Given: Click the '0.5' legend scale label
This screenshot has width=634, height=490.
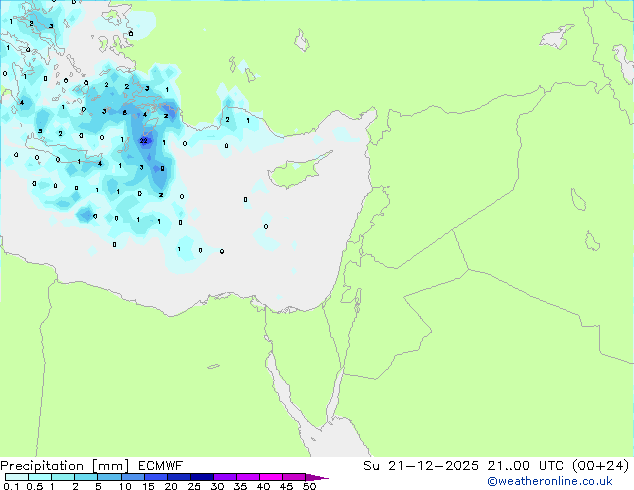Looking at the screenshot, I should pyautogui.click(x=35, y=486).
